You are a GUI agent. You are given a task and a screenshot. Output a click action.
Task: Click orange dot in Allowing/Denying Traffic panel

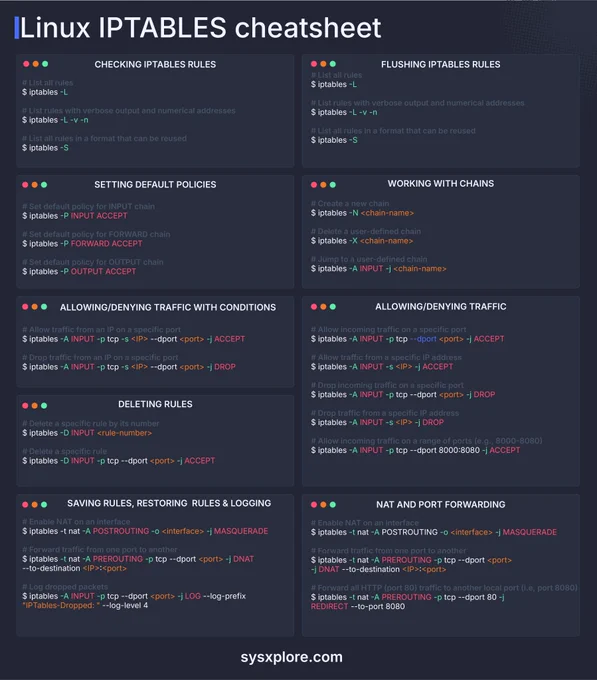point(323,307)
